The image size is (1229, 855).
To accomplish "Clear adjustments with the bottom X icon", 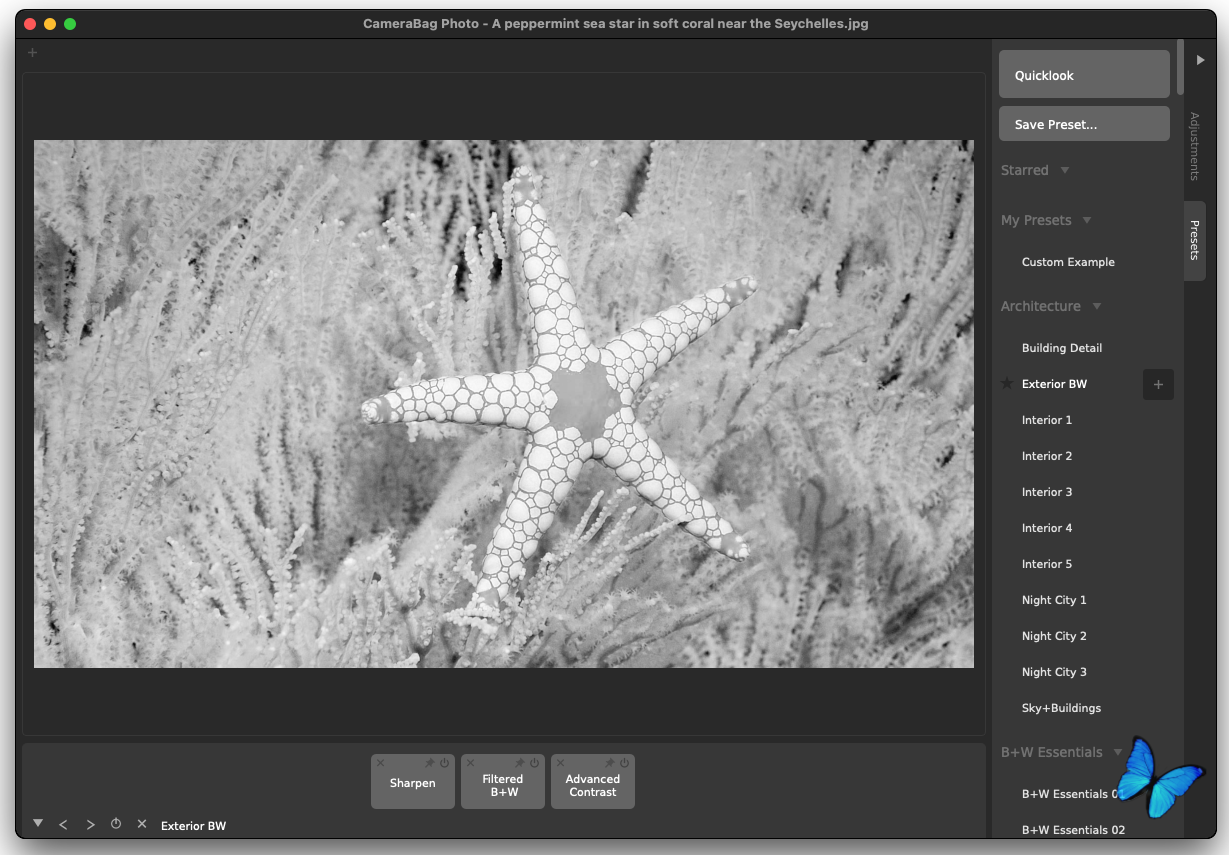I will tap(142, 824).
